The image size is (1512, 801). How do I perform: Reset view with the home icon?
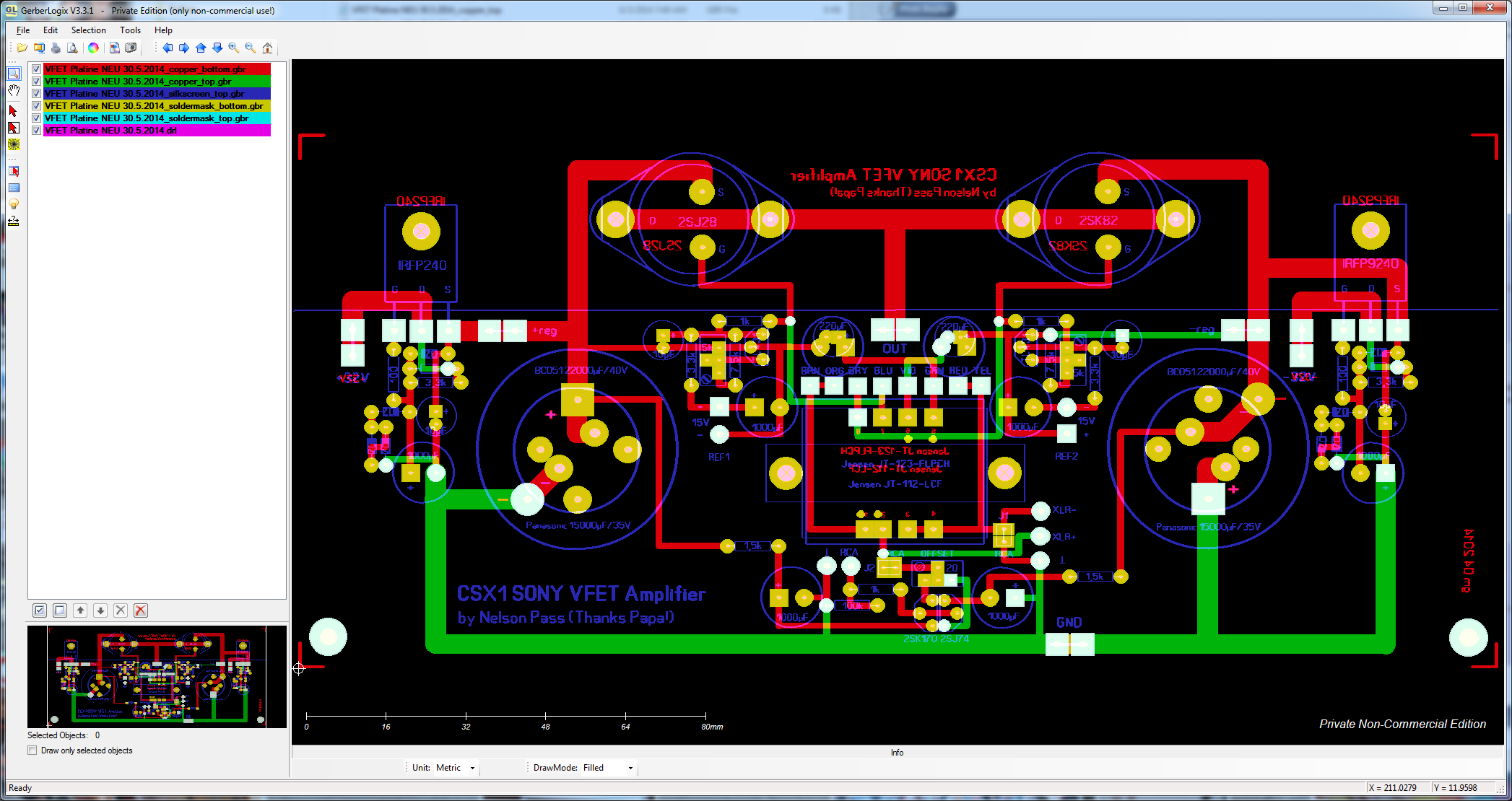[267, 48]
